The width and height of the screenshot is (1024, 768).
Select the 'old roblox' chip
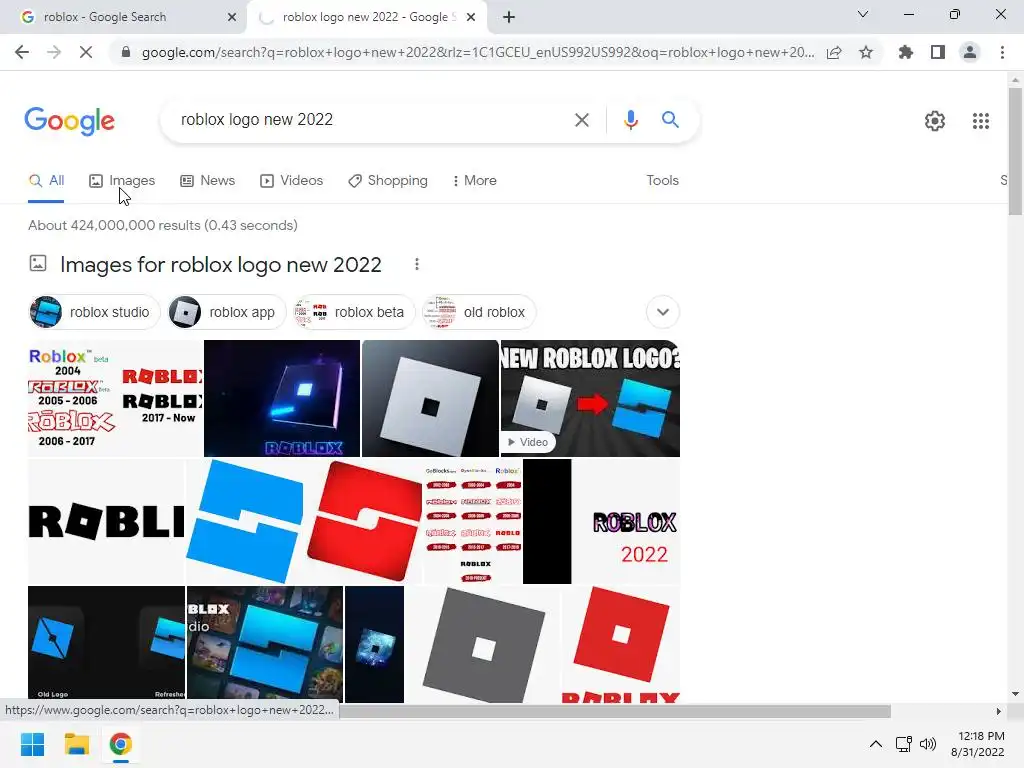click(x=479, y=312)
